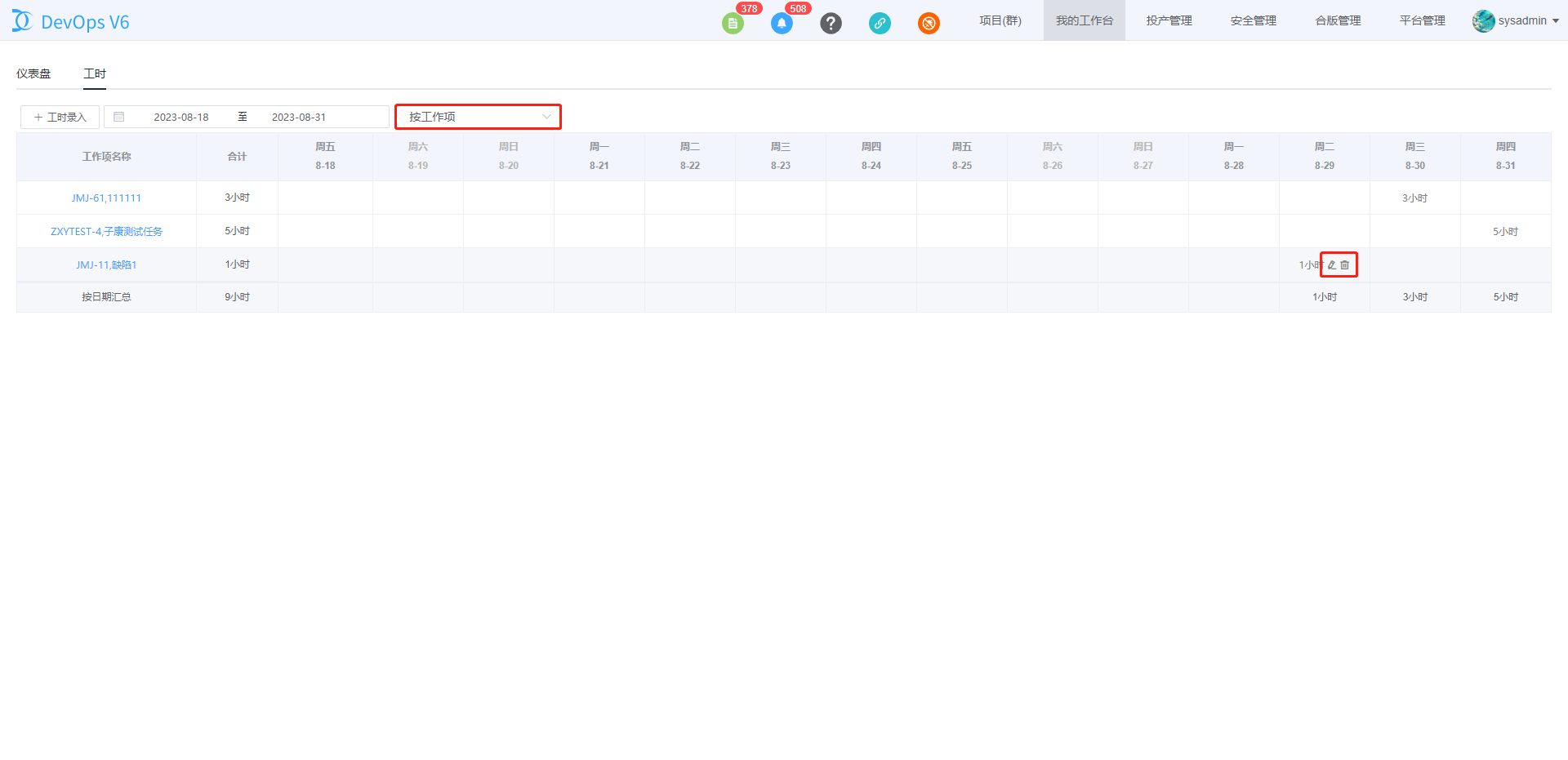Open the blue bell notifications icon
This screenshot has width=1568, height=760.
point(782,24)
